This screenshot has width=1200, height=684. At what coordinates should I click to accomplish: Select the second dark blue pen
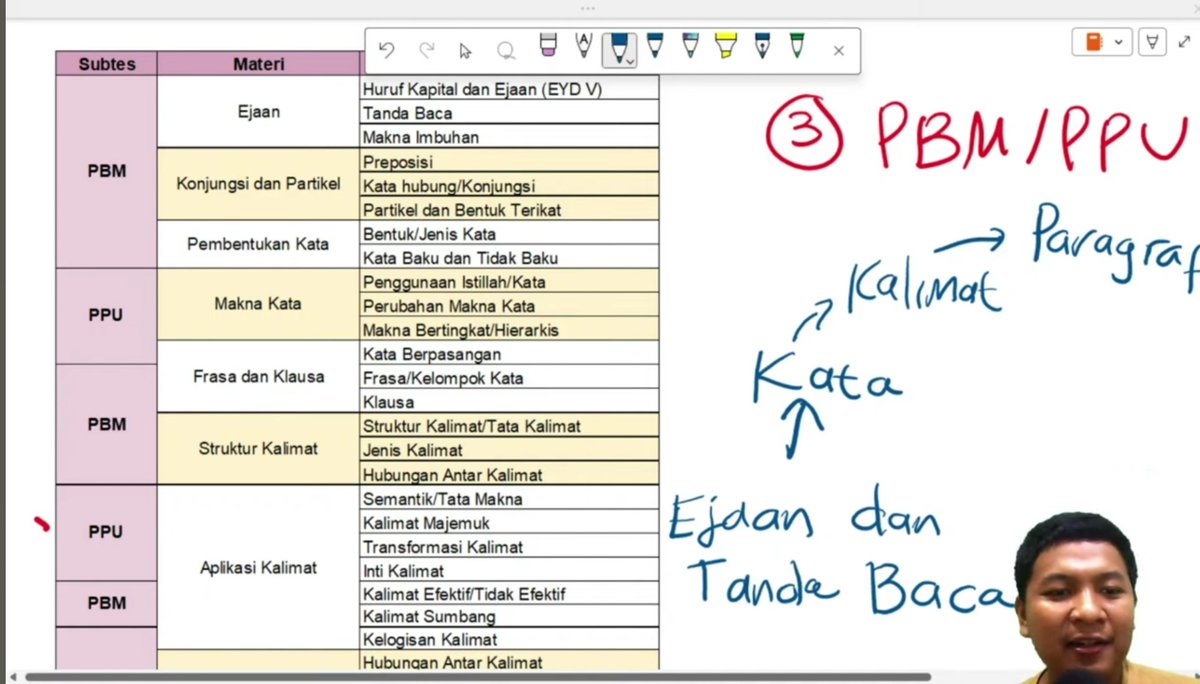[x=655, y=46]
